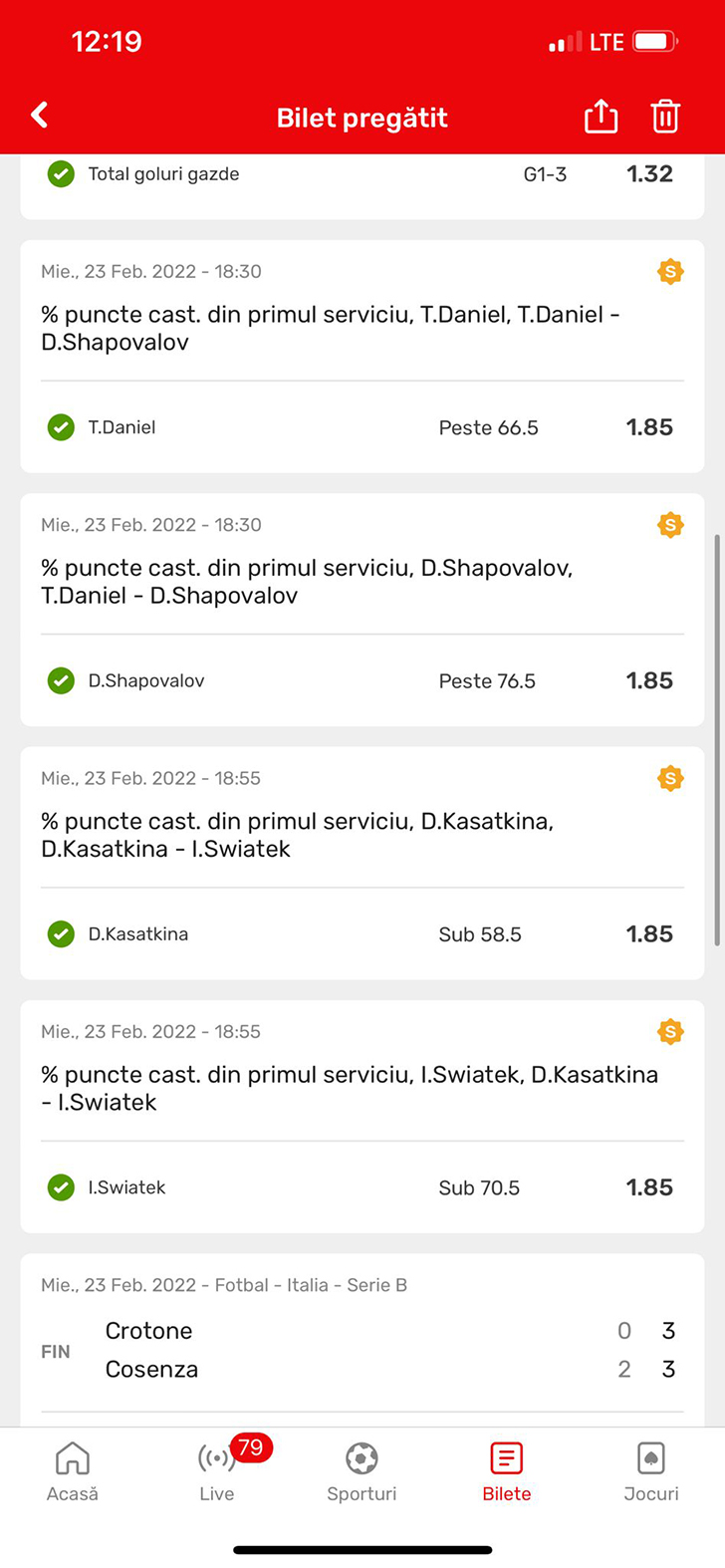The image size is (725, 1568).
Task: Tap orange badge on D.Shapovalov bet card
Action: 670,525
